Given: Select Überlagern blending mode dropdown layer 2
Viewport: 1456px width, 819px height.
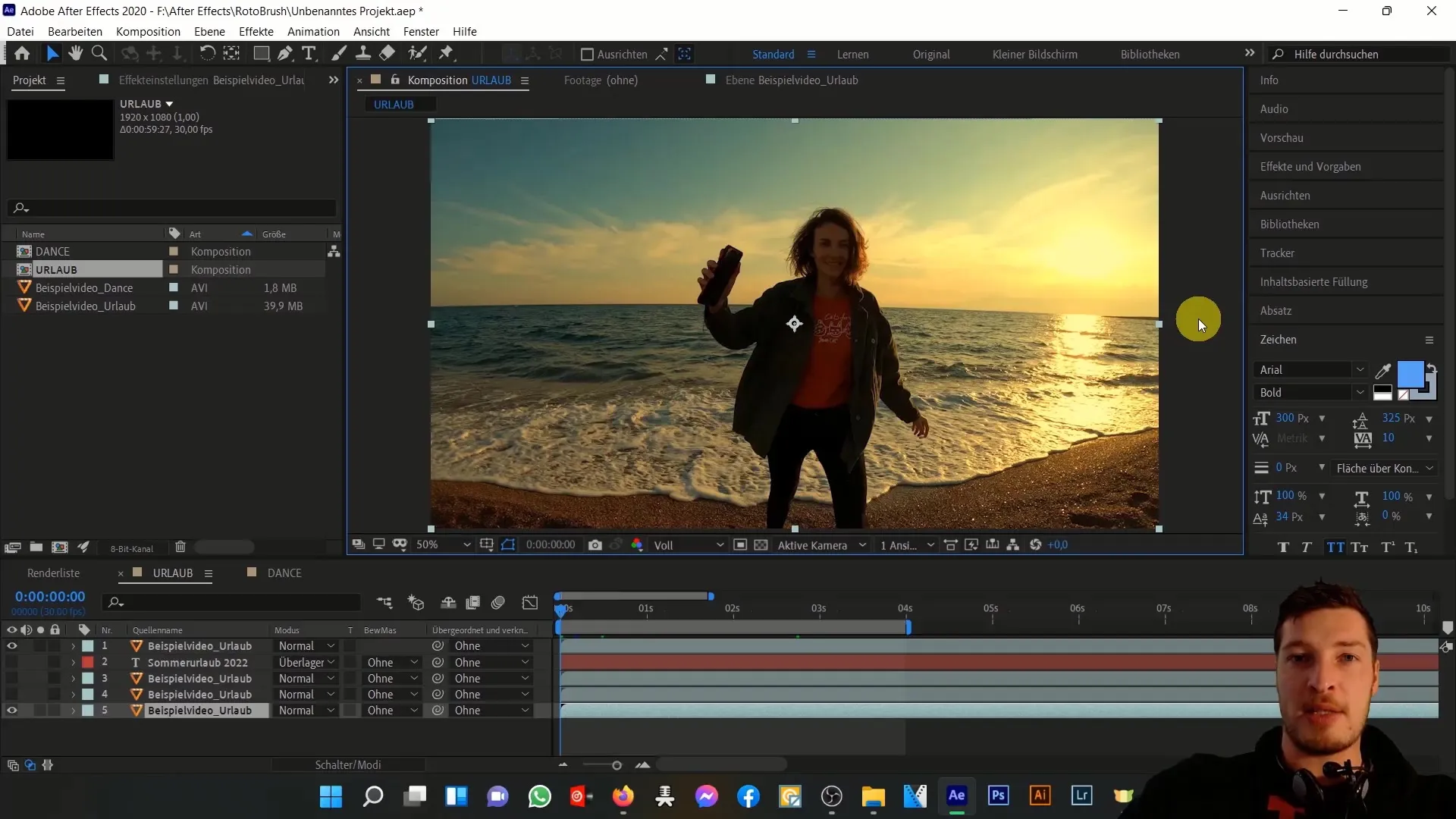Looking at the screenshot, I should click(x=305, y=662).
